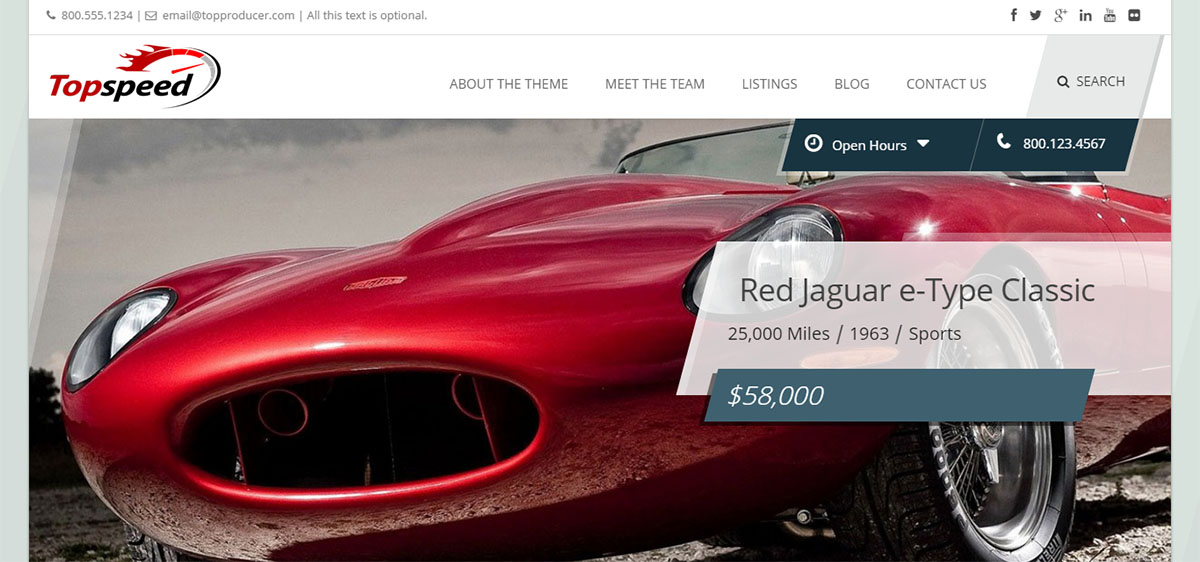Viewport: 1200px width, 562px height.
Task: Click the email@topproducer.com link
Action: 228,15
